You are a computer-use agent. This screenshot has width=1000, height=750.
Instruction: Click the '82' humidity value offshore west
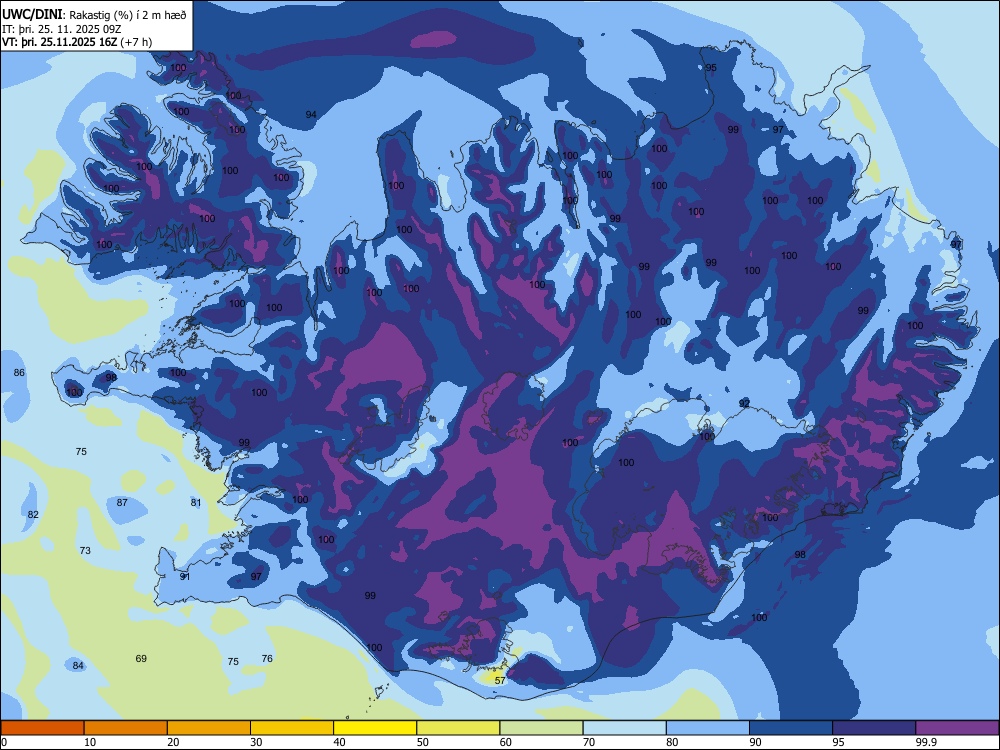point(33,515)
